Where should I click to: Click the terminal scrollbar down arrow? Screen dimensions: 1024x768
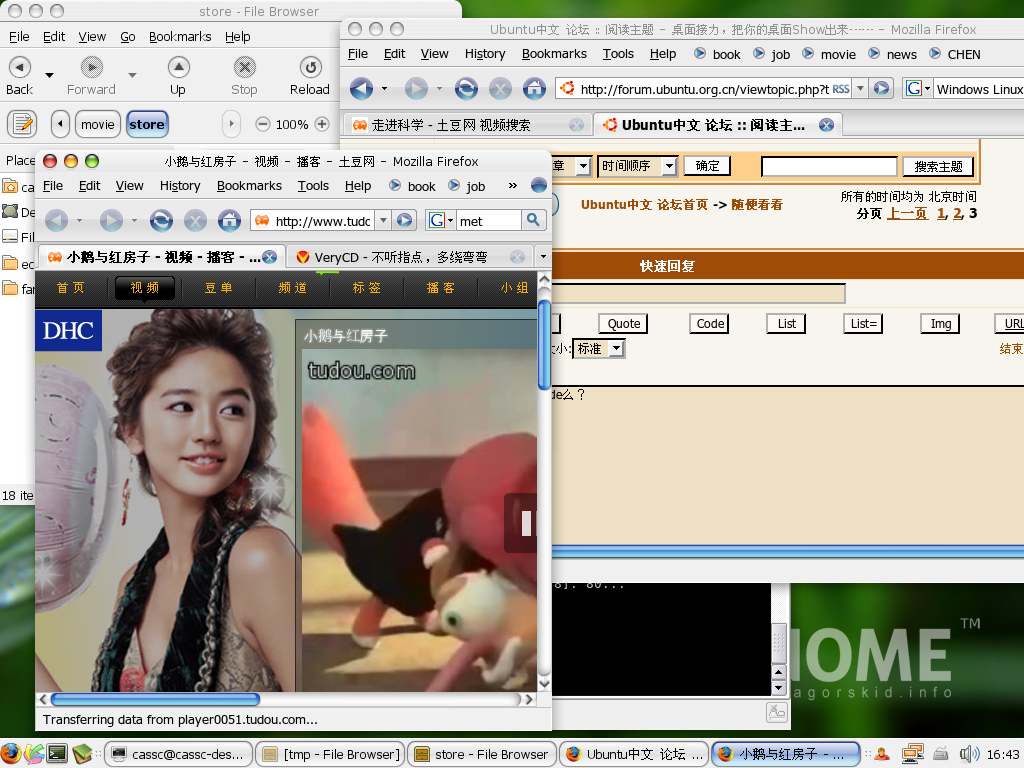point(778,688)
